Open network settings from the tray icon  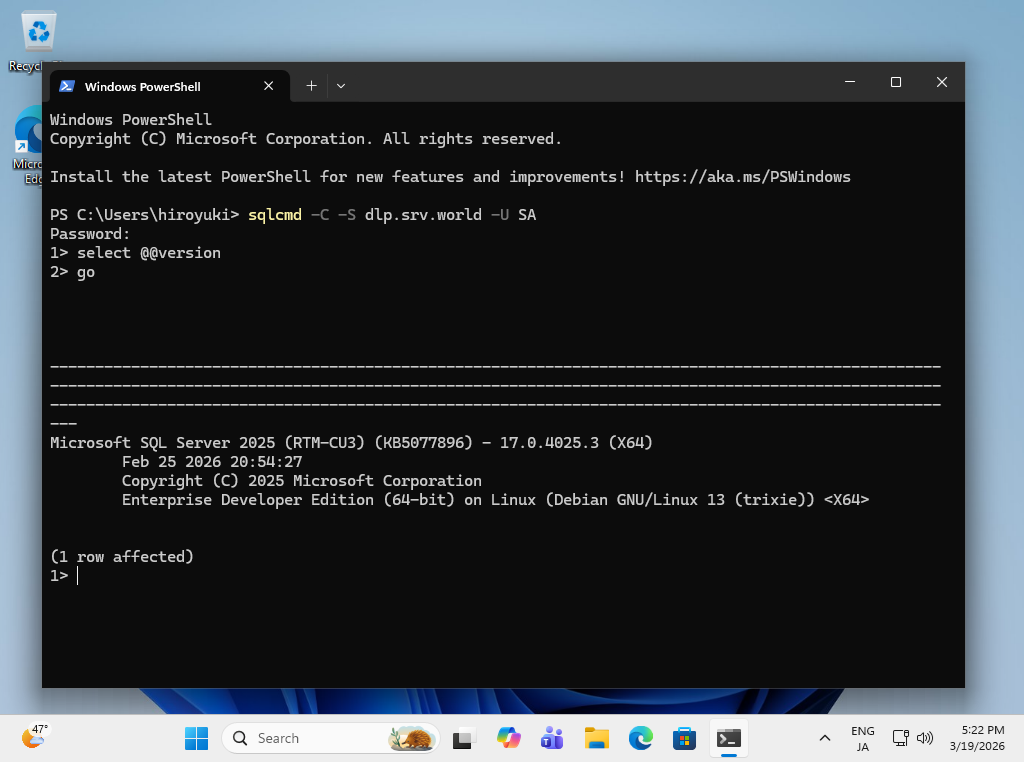[901, 738]
